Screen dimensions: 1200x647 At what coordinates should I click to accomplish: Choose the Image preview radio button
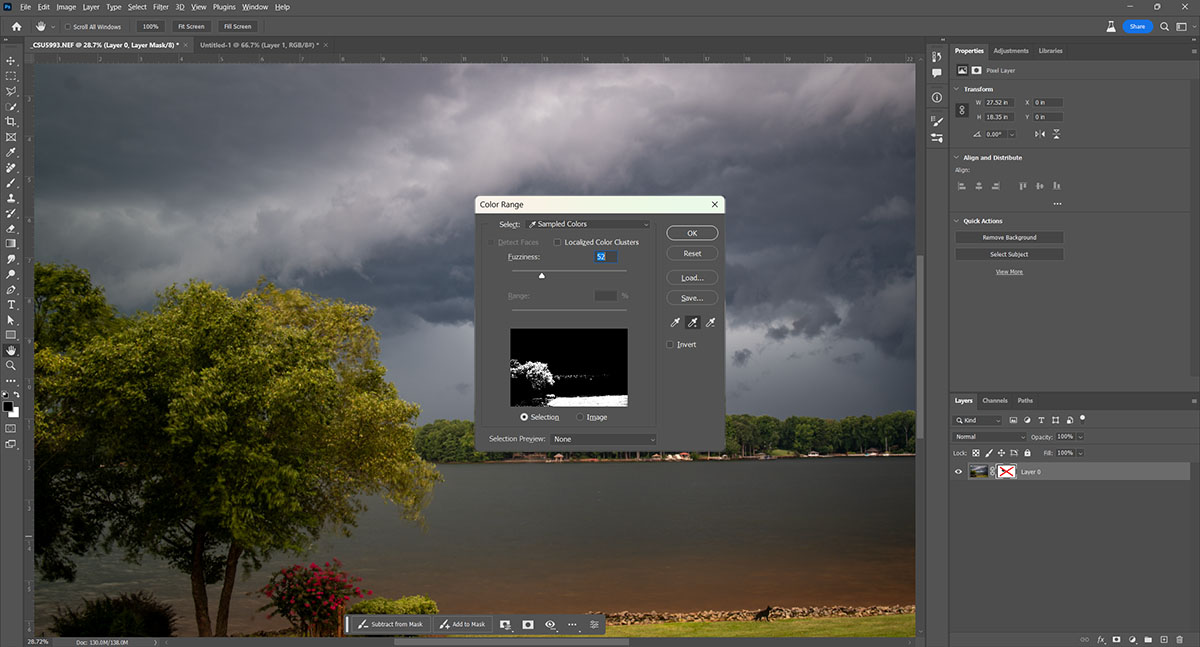(581, 417)
